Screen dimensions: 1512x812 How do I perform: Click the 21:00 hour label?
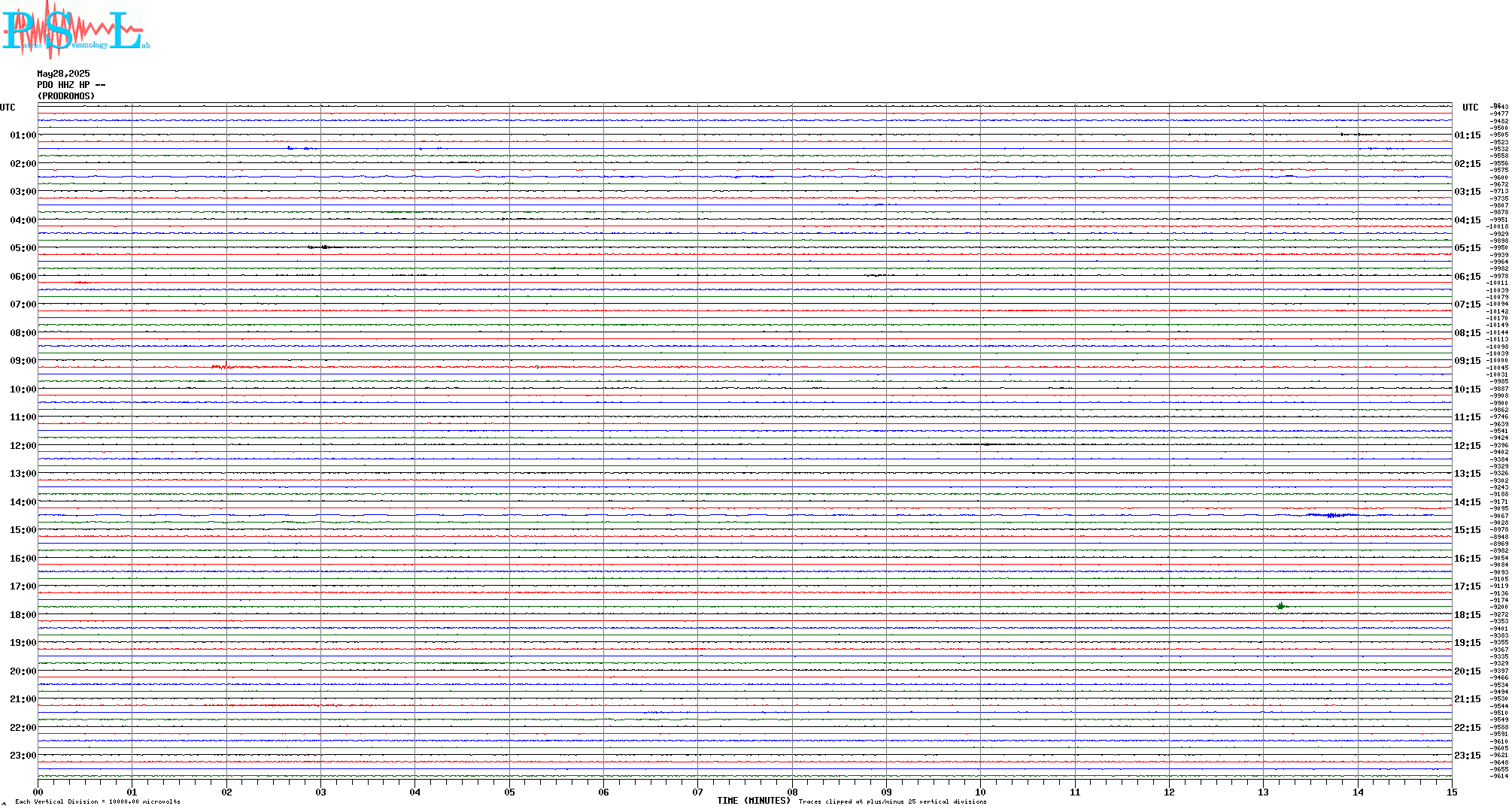point(23,699)
